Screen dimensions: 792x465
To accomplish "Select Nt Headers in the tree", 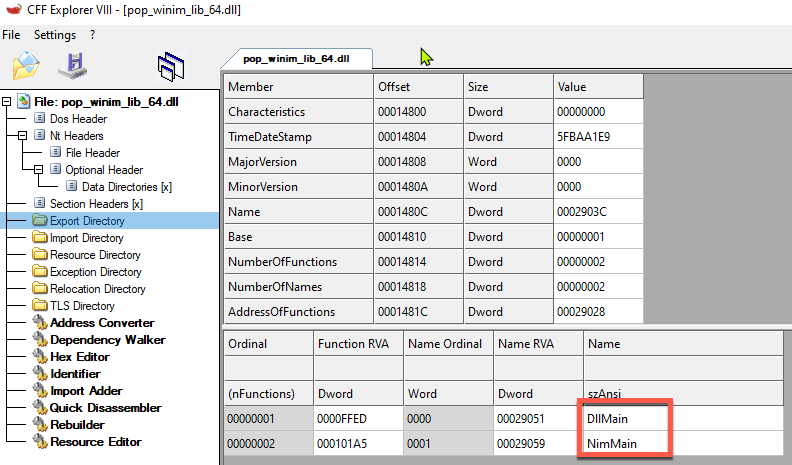I will (76, 136).
